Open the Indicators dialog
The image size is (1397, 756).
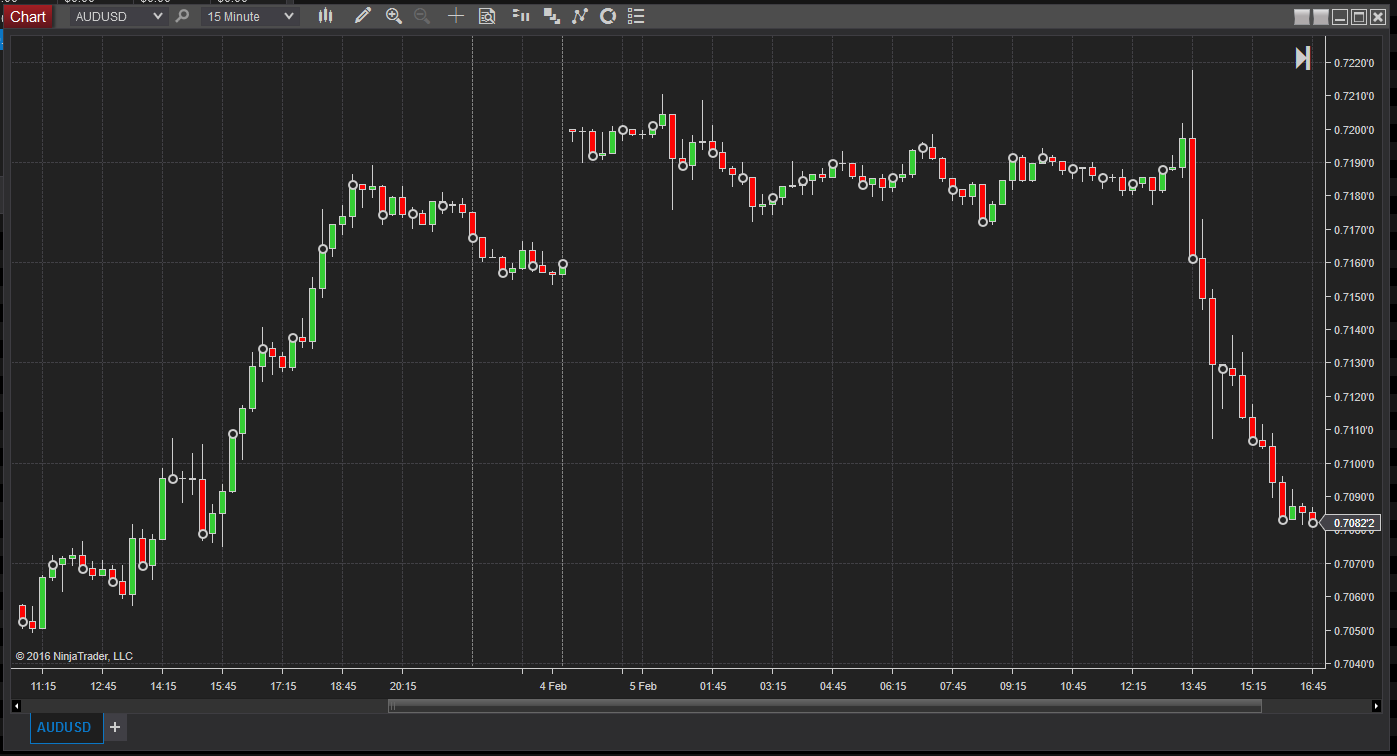(x=579, y=16)
